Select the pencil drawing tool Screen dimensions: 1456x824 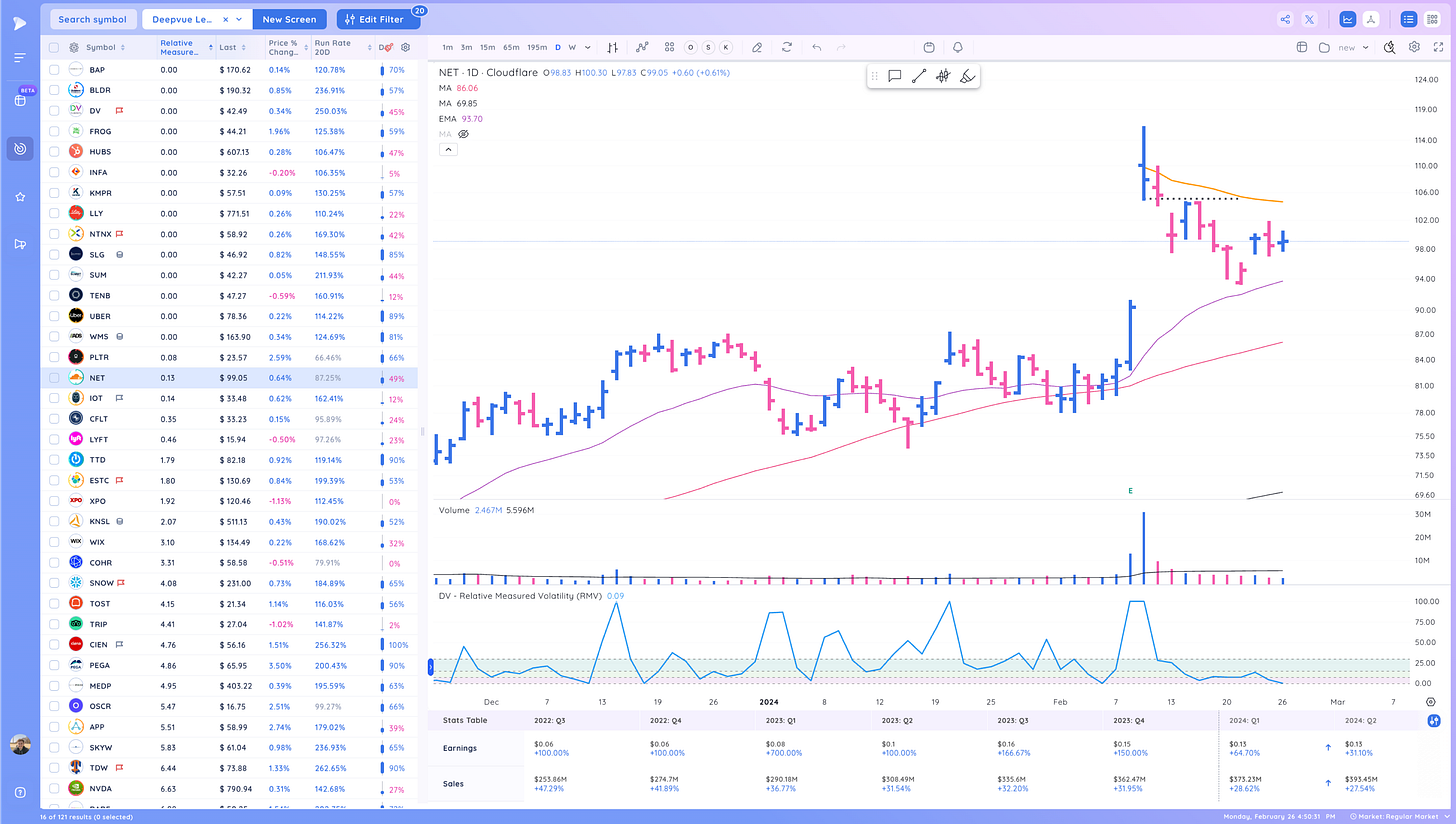pyautogui.click(x=757, y=47)
